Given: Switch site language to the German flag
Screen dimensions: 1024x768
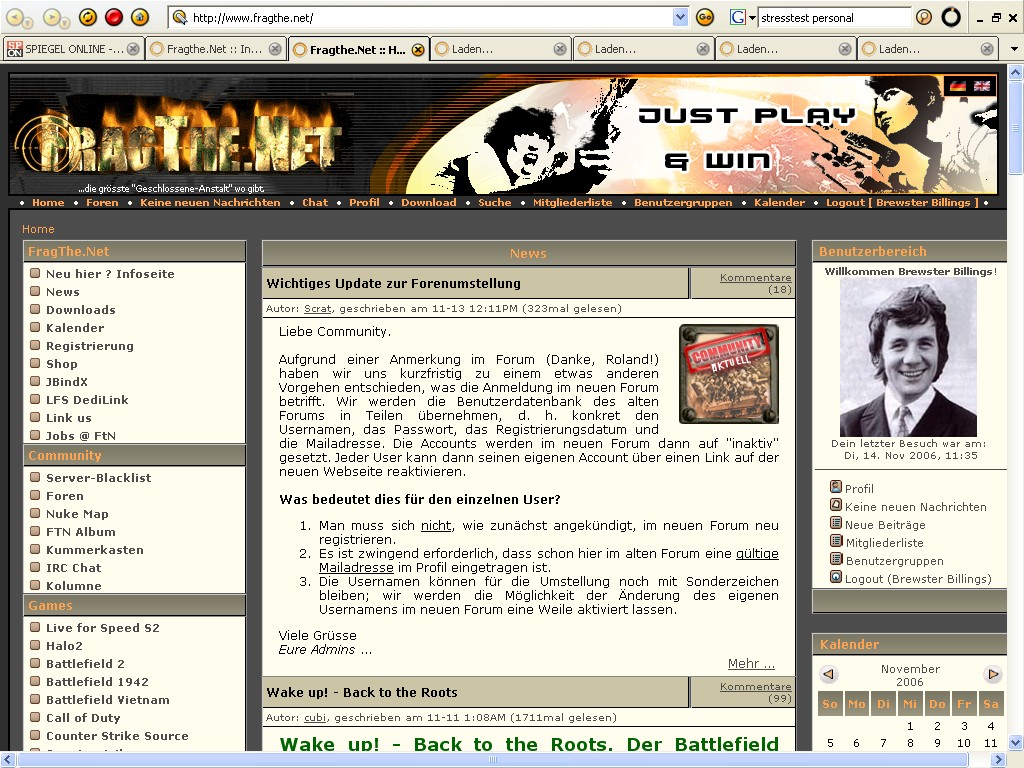Looking at the screenshot, I should [x=958, y=87].
